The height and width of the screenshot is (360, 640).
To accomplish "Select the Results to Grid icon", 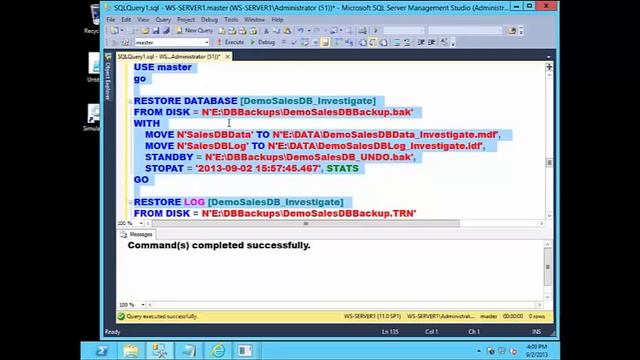I will pyautogui.click(x=373, y=42).
